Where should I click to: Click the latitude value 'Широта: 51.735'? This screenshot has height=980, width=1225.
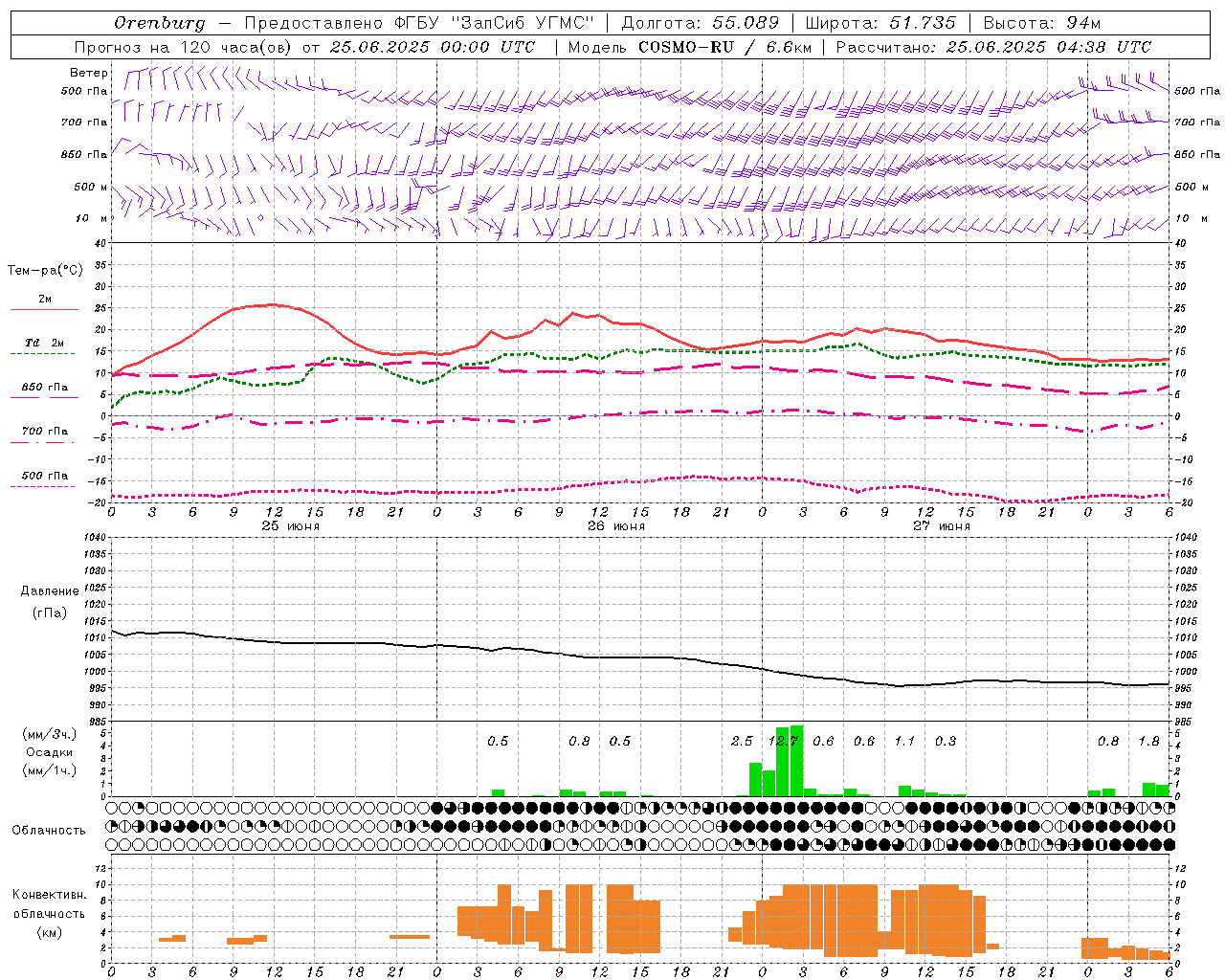click(x=880, y=23)
